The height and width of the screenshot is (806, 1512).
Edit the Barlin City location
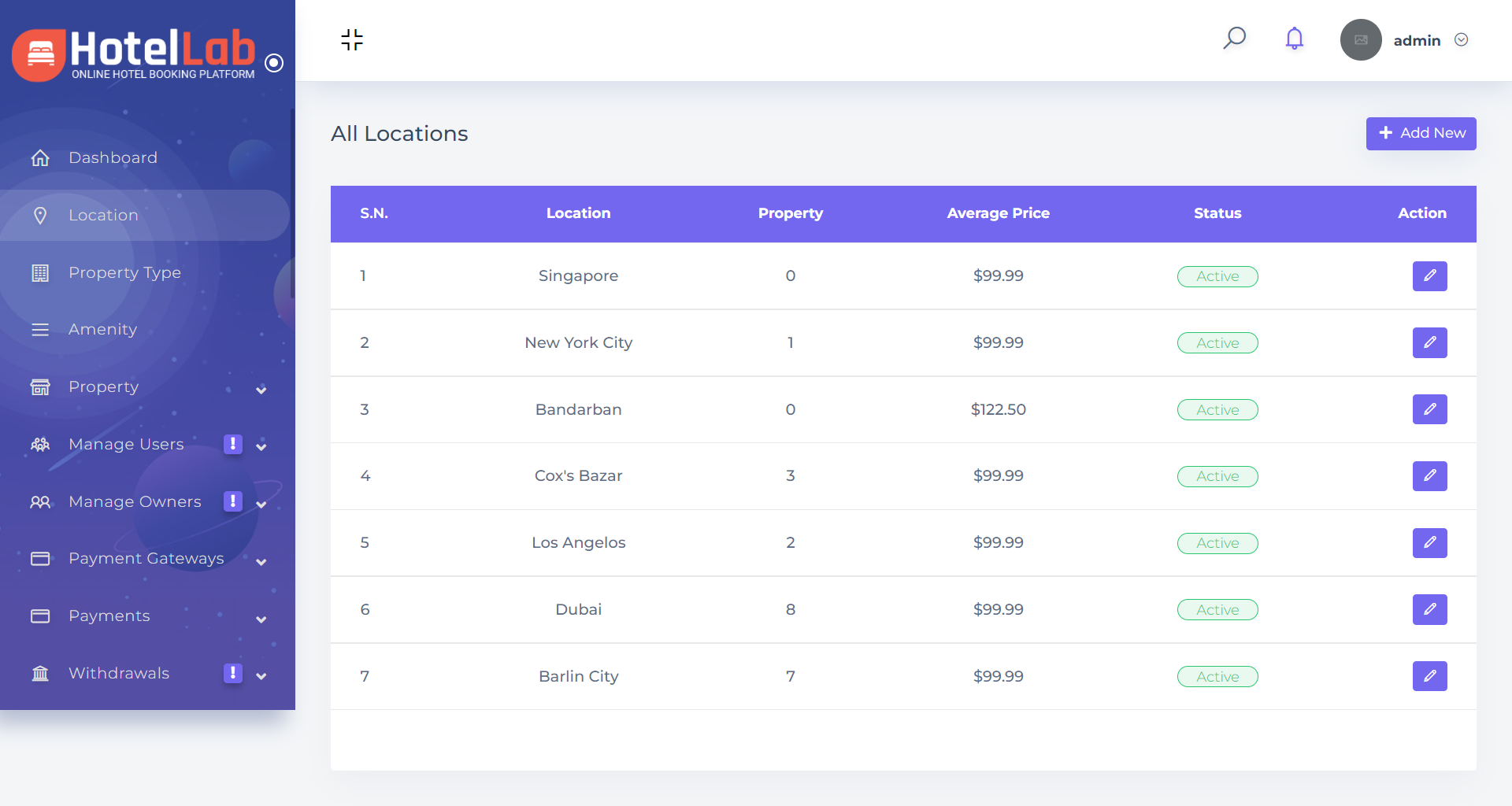click(1429, 676)
